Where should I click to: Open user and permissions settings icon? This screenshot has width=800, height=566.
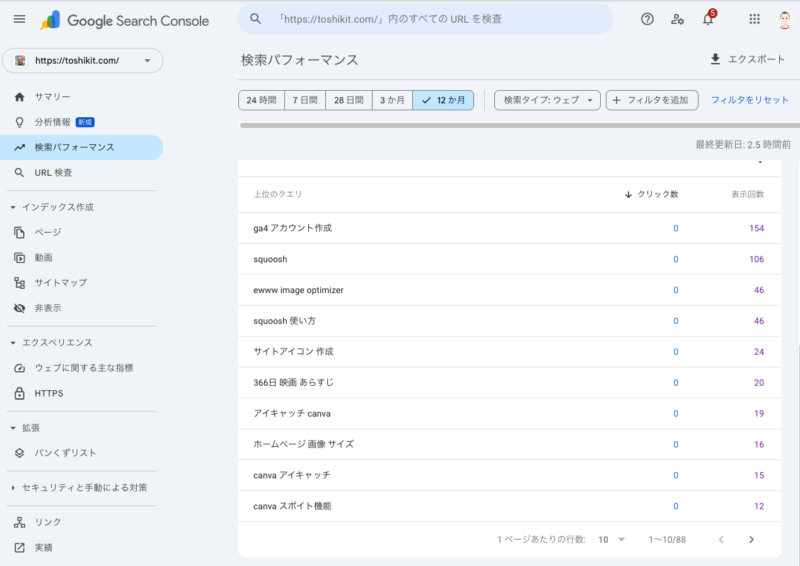(677, 19)
